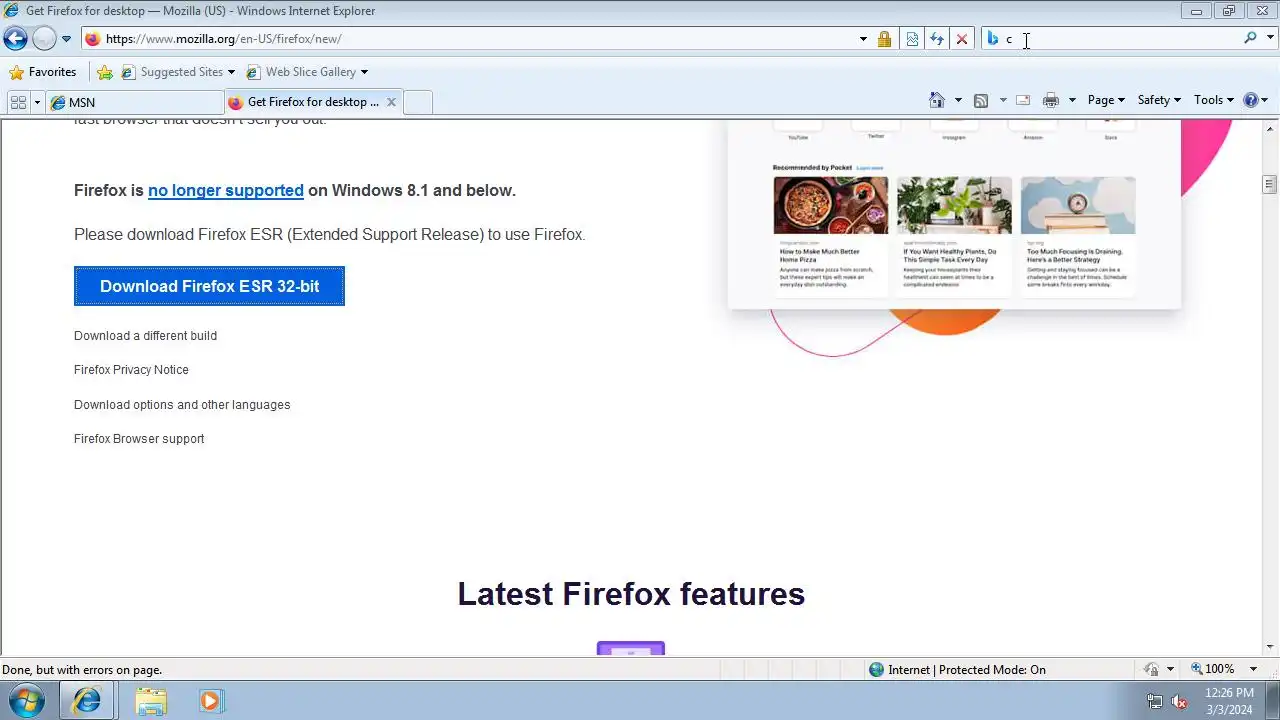Open Suggested Sites on favorites bar
The image size is (1280, 720).
coord(172,72)
